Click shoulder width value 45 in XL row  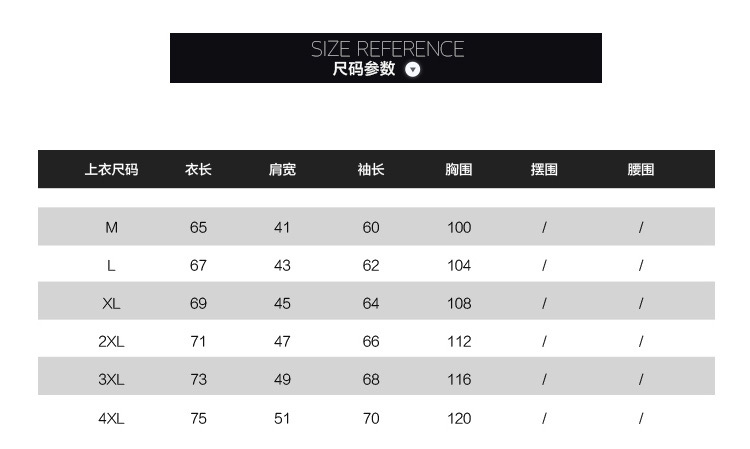pos(282,304)
